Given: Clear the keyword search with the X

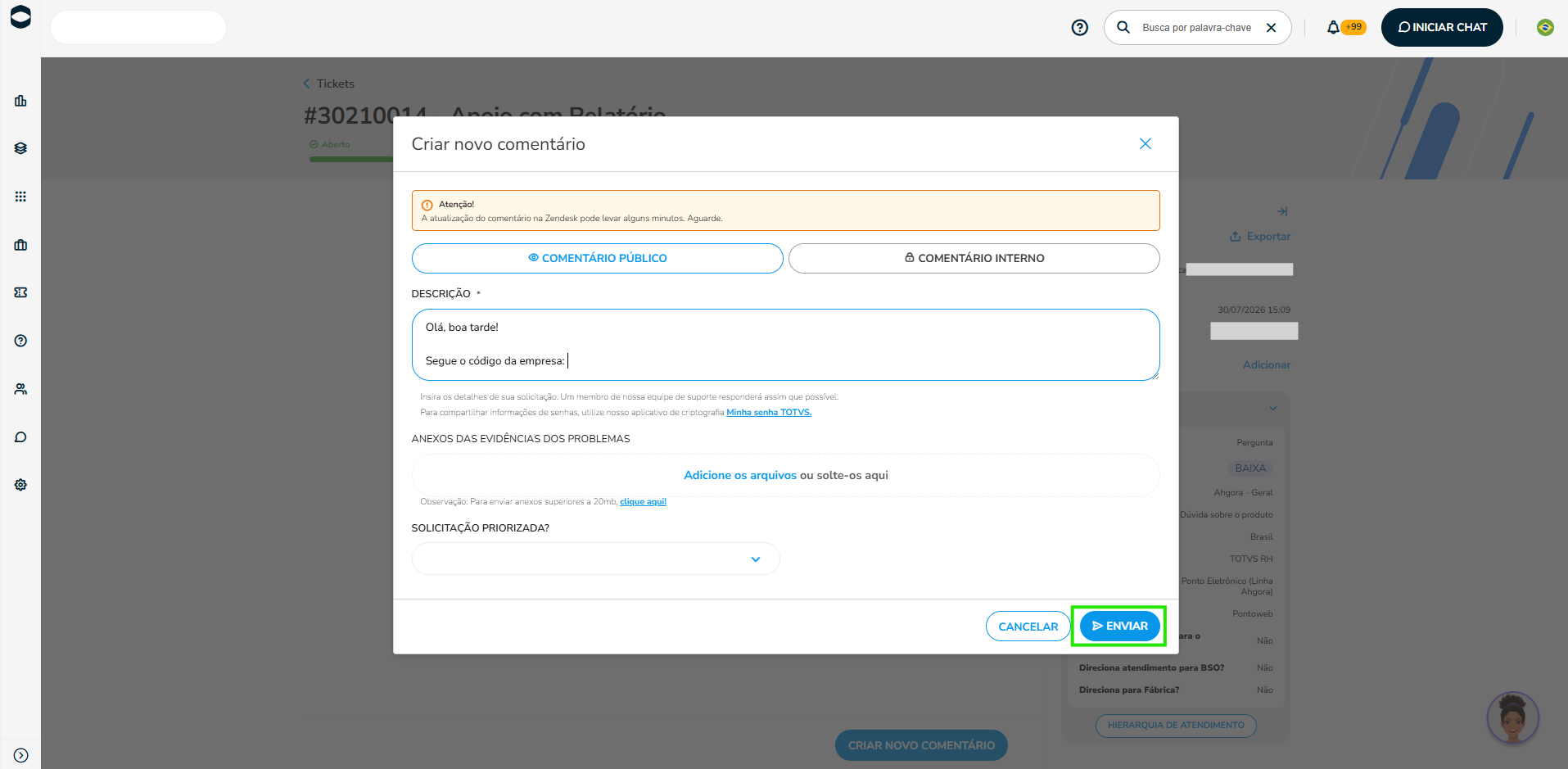Looking at the screenshot, I should tap(1271, 28).
